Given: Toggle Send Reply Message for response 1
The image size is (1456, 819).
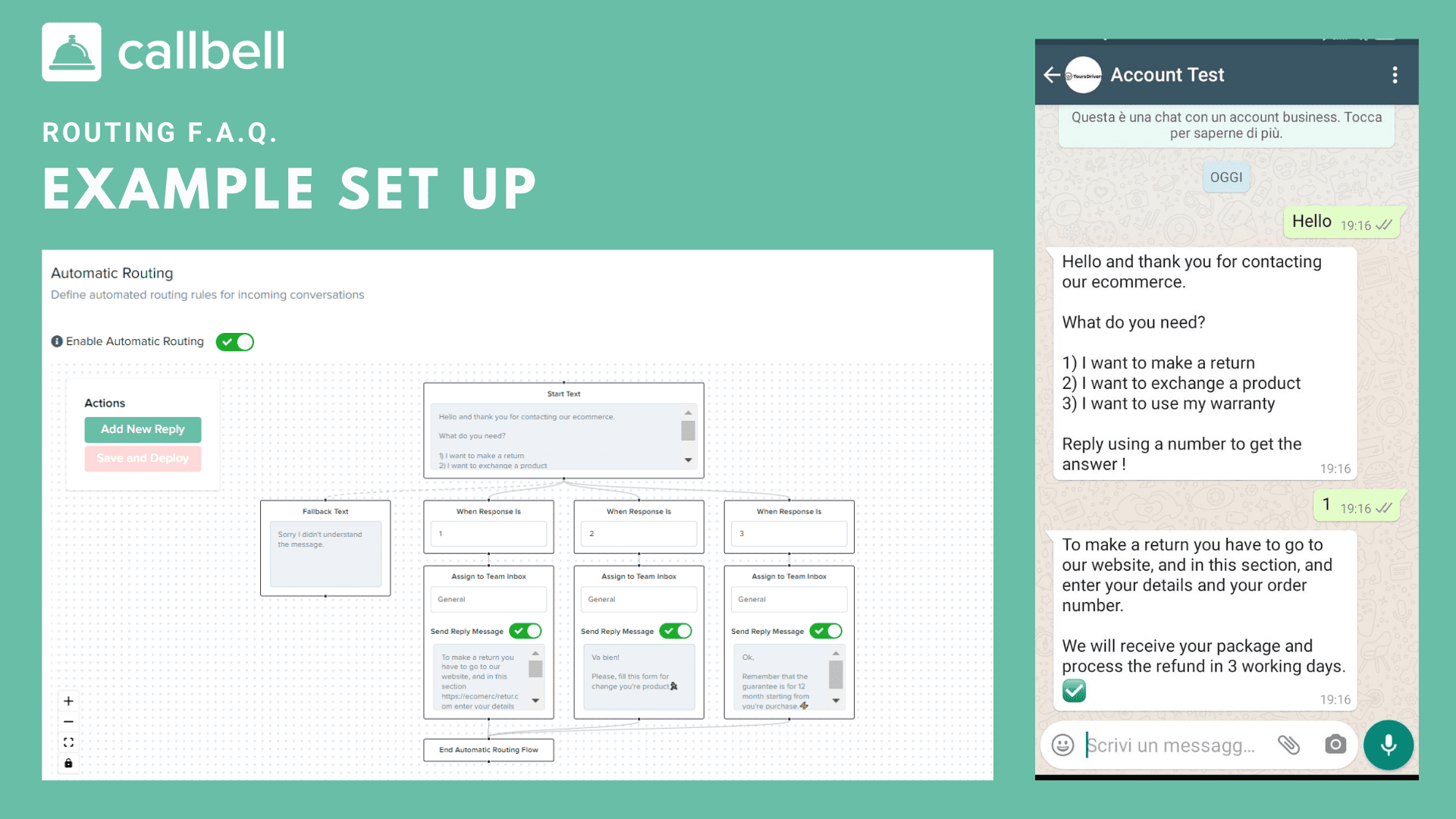Looking at the screenshot, I should 528,630.
